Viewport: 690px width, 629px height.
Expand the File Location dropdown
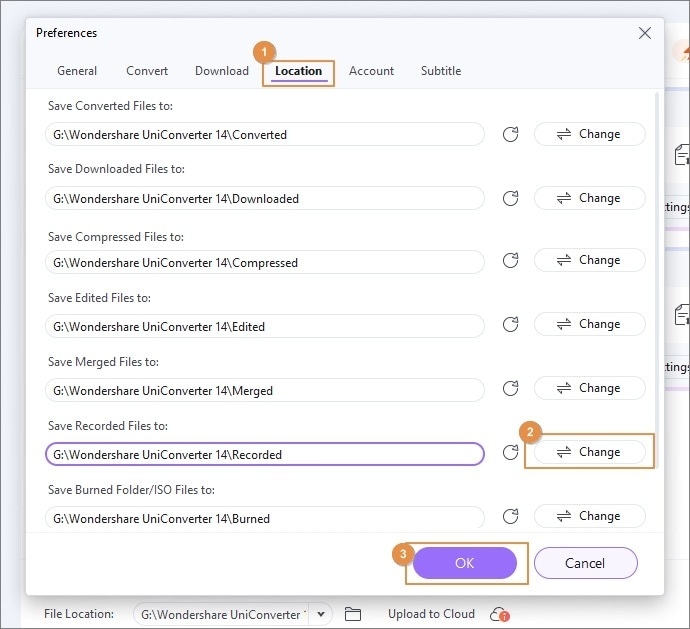click(x=320, y=614)
